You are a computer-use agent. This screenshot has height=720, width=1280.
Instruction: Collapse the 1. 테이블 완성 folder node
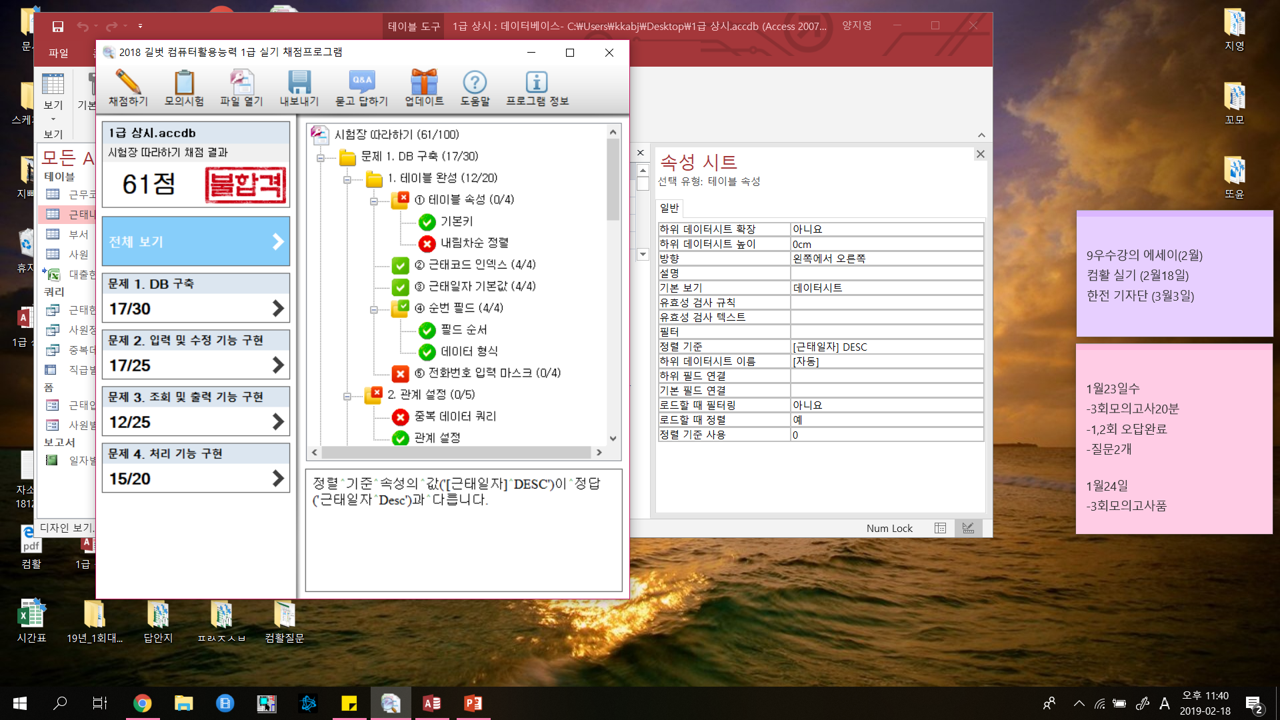347,179
